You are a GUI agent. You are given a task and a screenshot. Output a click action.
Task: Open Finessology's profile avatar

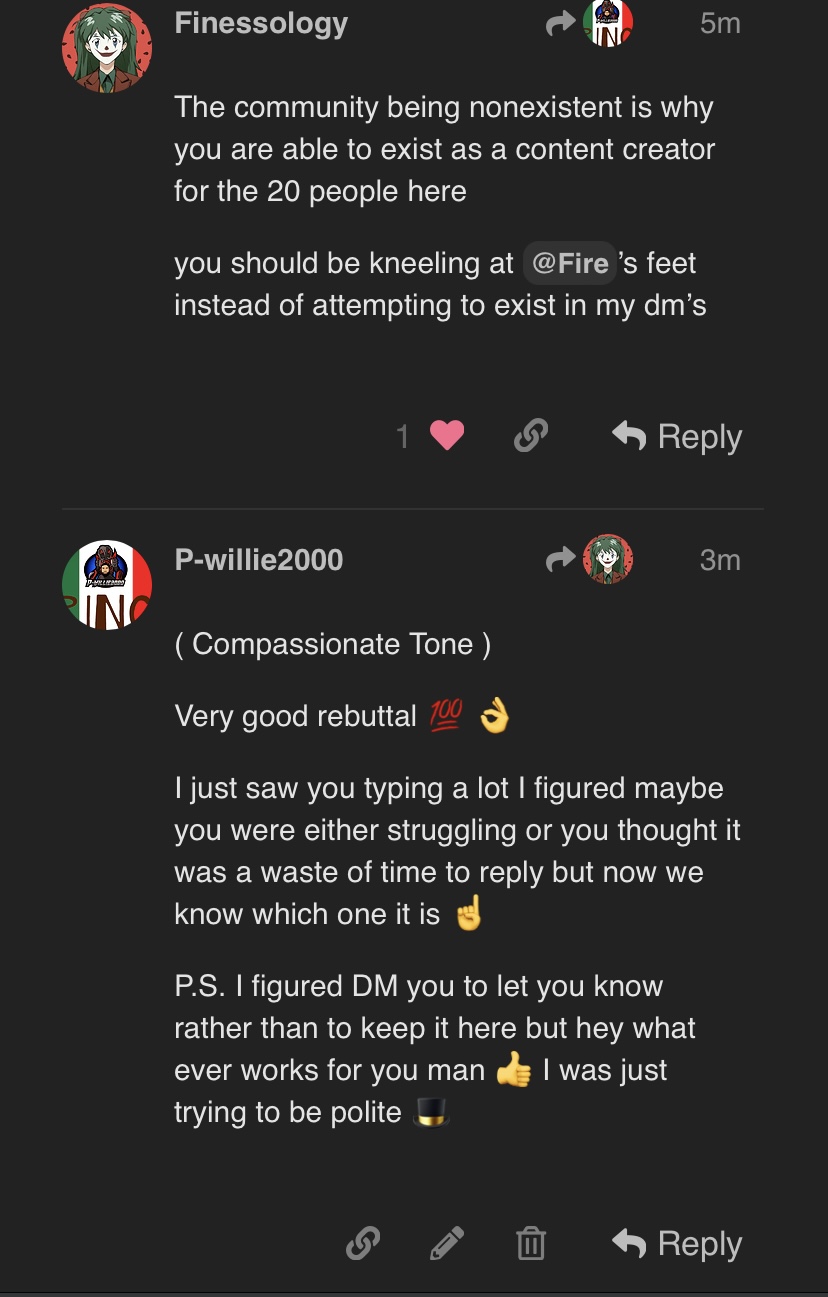(107, 48)
